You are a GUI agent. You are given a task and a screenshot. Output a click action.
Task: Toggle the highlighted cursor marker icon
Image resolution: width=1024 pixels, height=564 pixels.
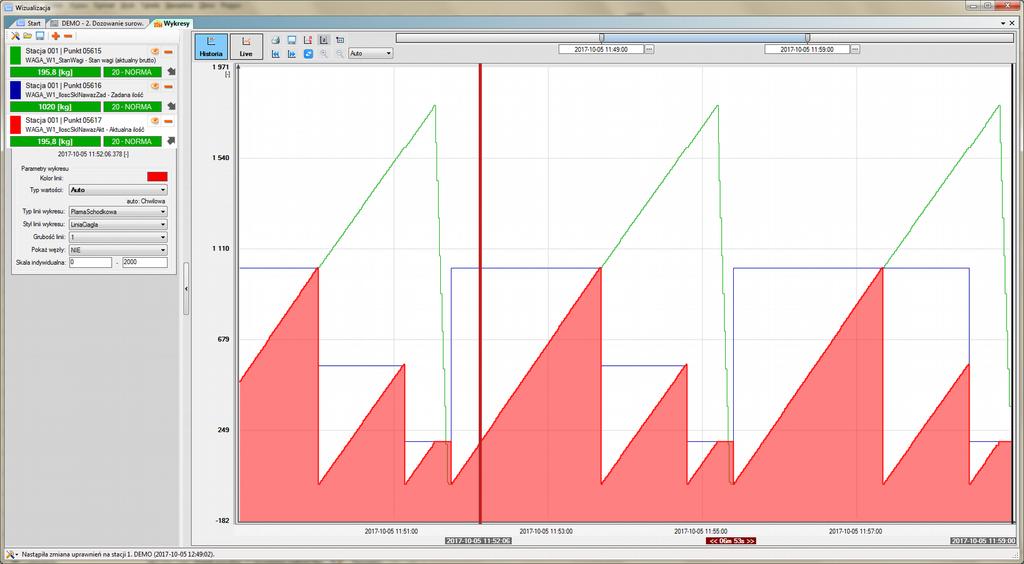(x=325, y=40)
